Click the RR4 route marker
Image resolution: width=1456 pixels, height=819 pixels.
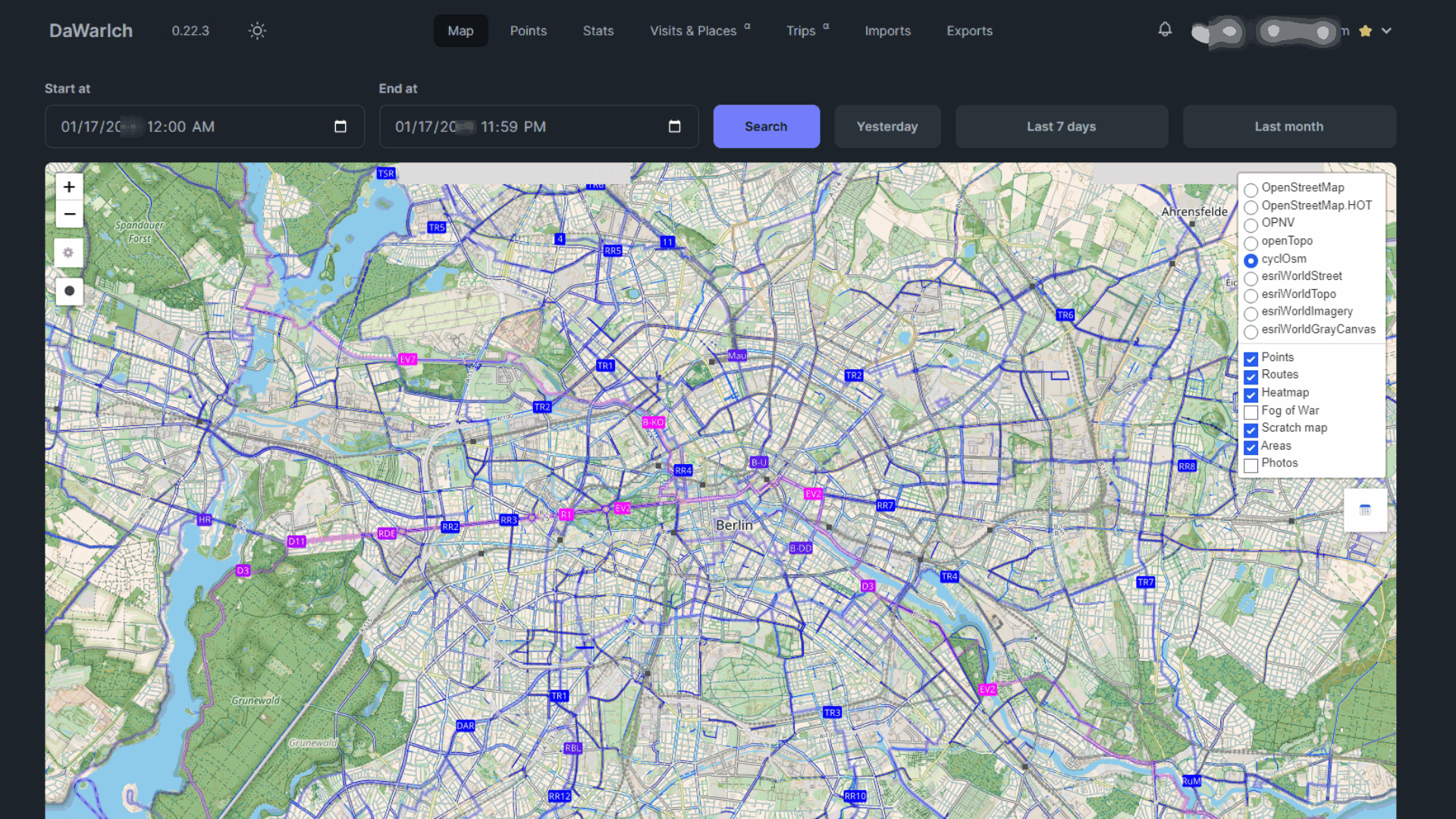coord(683,470)
